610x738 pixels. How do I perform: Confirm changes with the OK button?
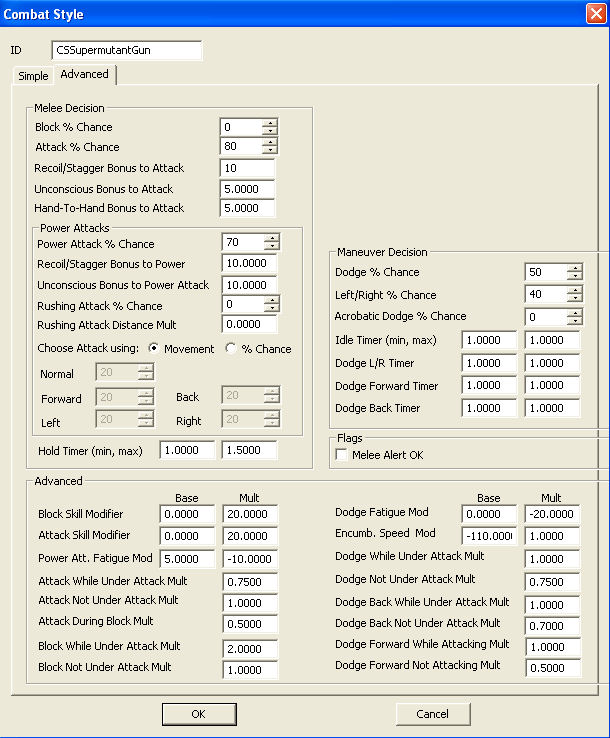pos(199,714)
